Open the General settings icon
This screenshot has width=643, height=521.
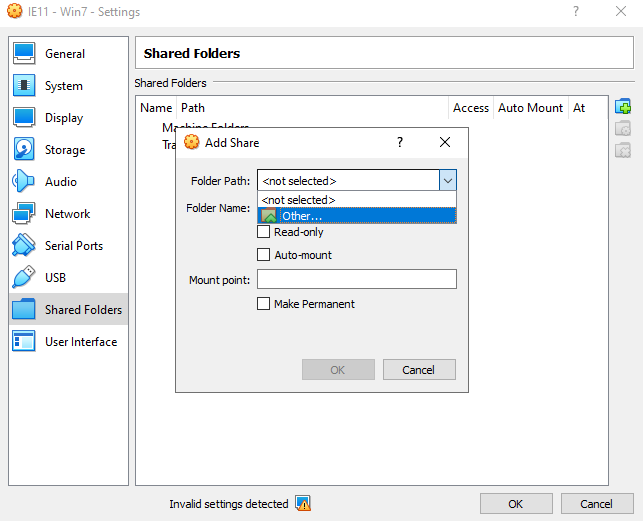click(24, 54)
